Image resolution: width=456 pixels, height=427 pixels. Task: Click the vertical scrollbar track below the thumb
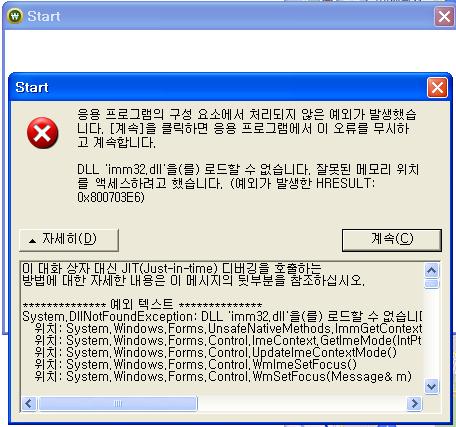[x=432, y=334]
